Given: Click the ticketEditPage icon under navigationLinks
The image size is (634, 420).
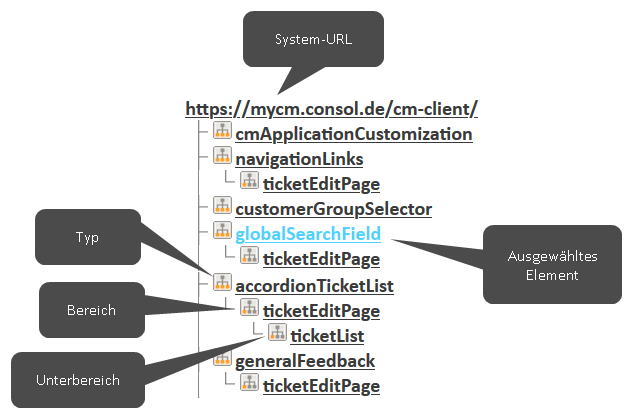Looking at the screenshot, I should click(x=249, y=183).
